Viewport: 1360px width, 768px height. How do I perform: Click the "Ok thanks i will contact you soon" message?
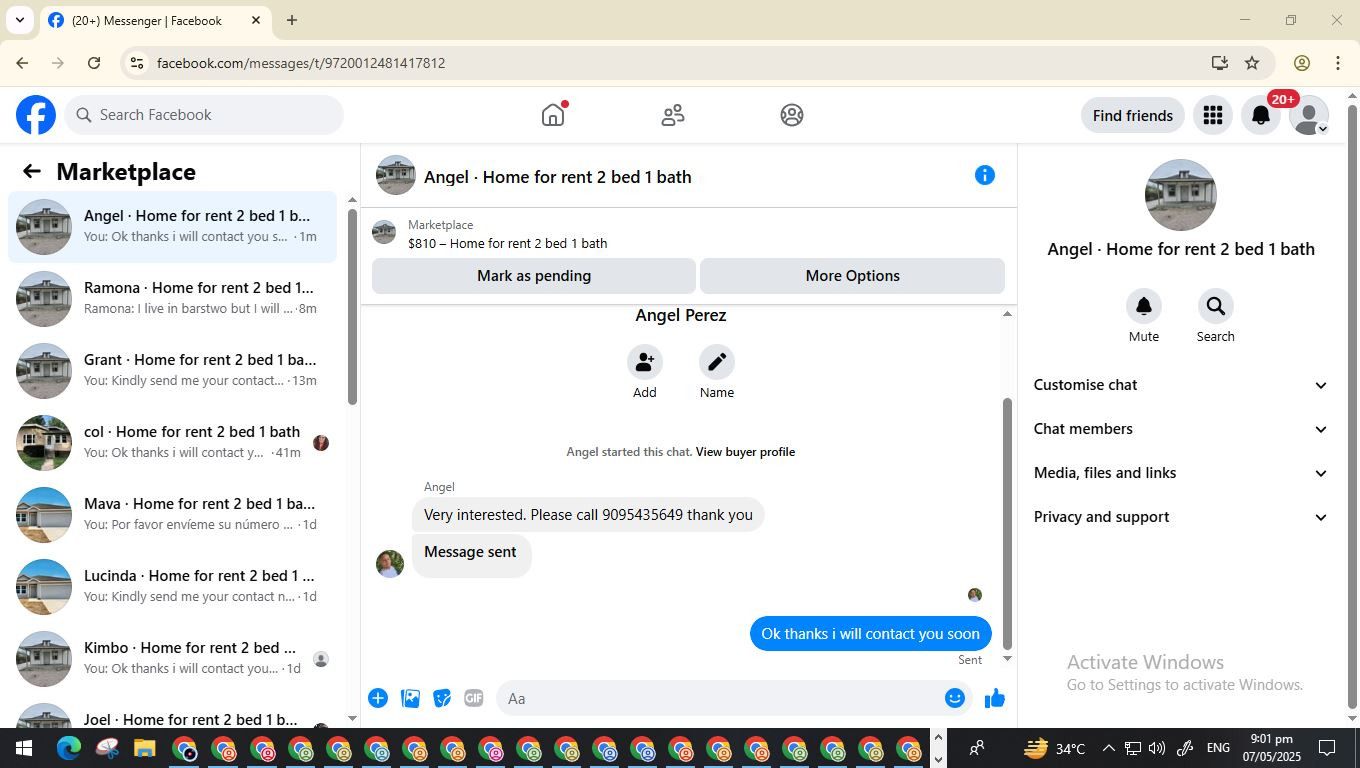(x=870, y=634)
